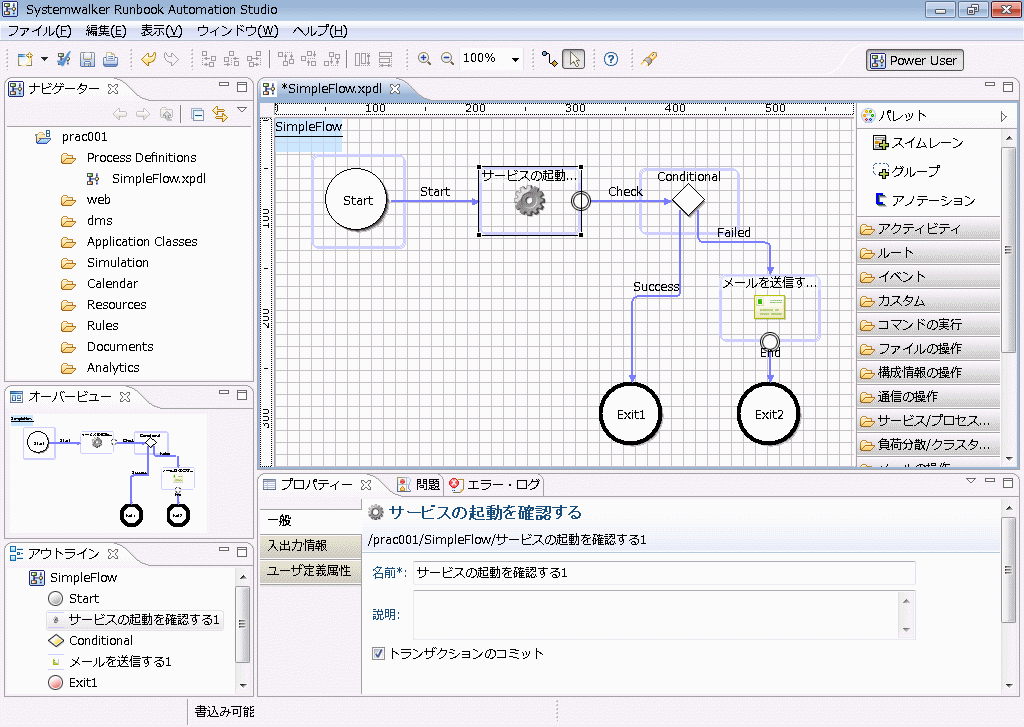Expand the ルート palette drawer

point(928,253)
